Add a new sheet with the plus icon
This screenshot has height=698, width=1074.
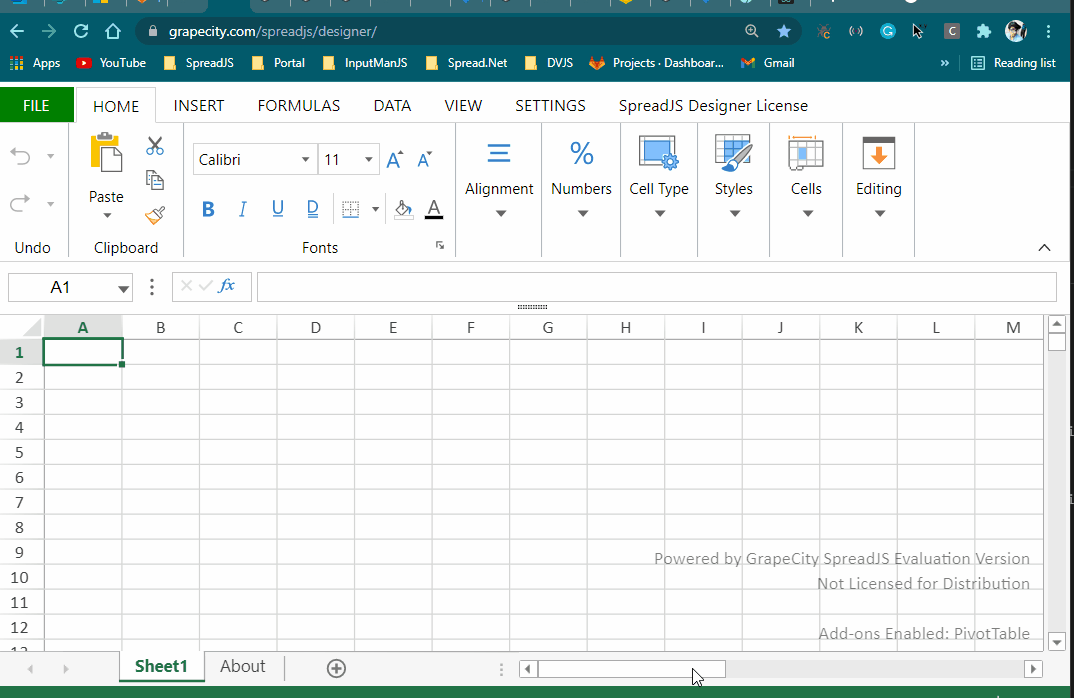tap(337, 668)
